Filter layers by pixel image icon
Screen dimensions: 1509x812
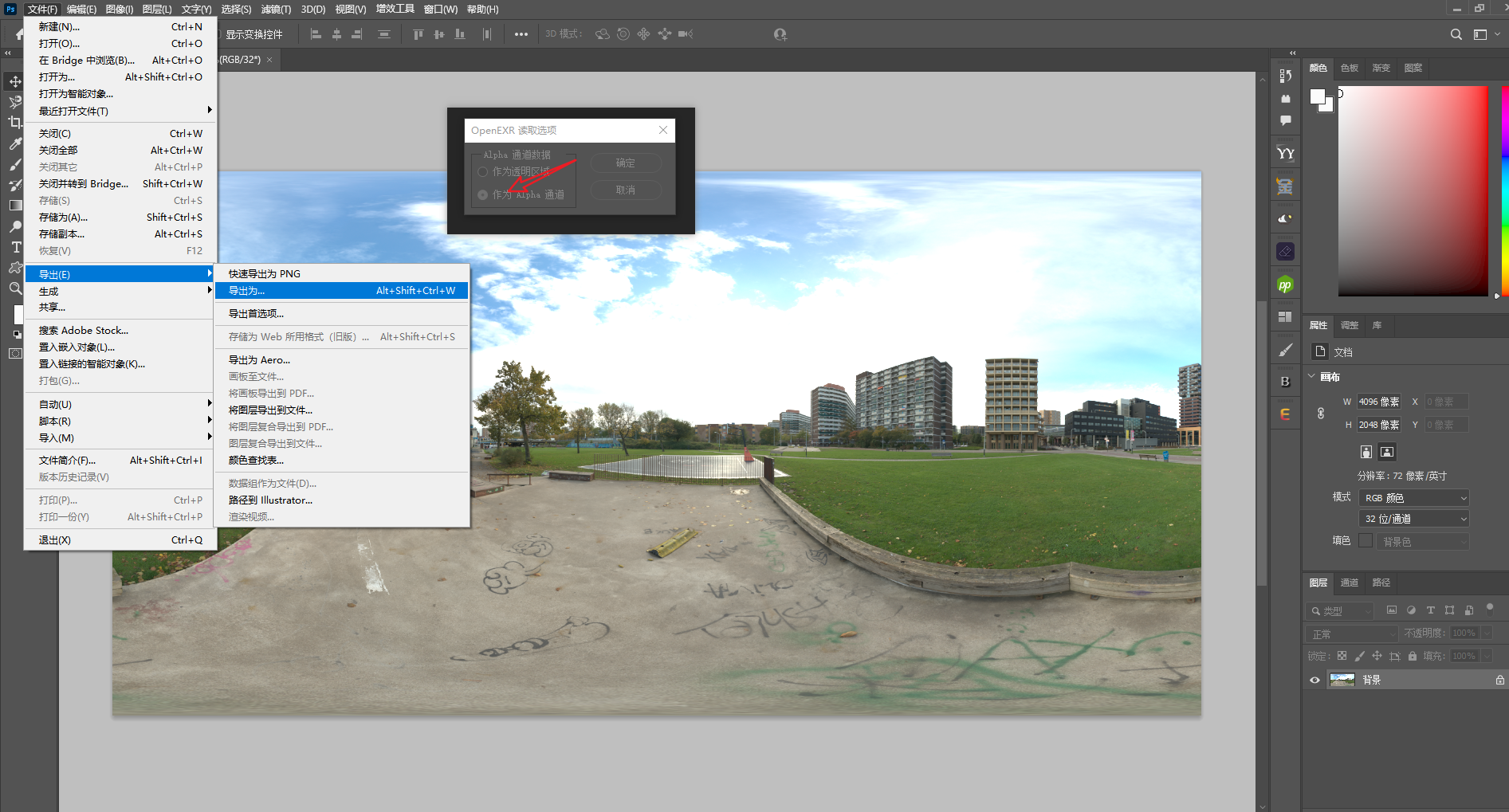(x=1391, y=610)
